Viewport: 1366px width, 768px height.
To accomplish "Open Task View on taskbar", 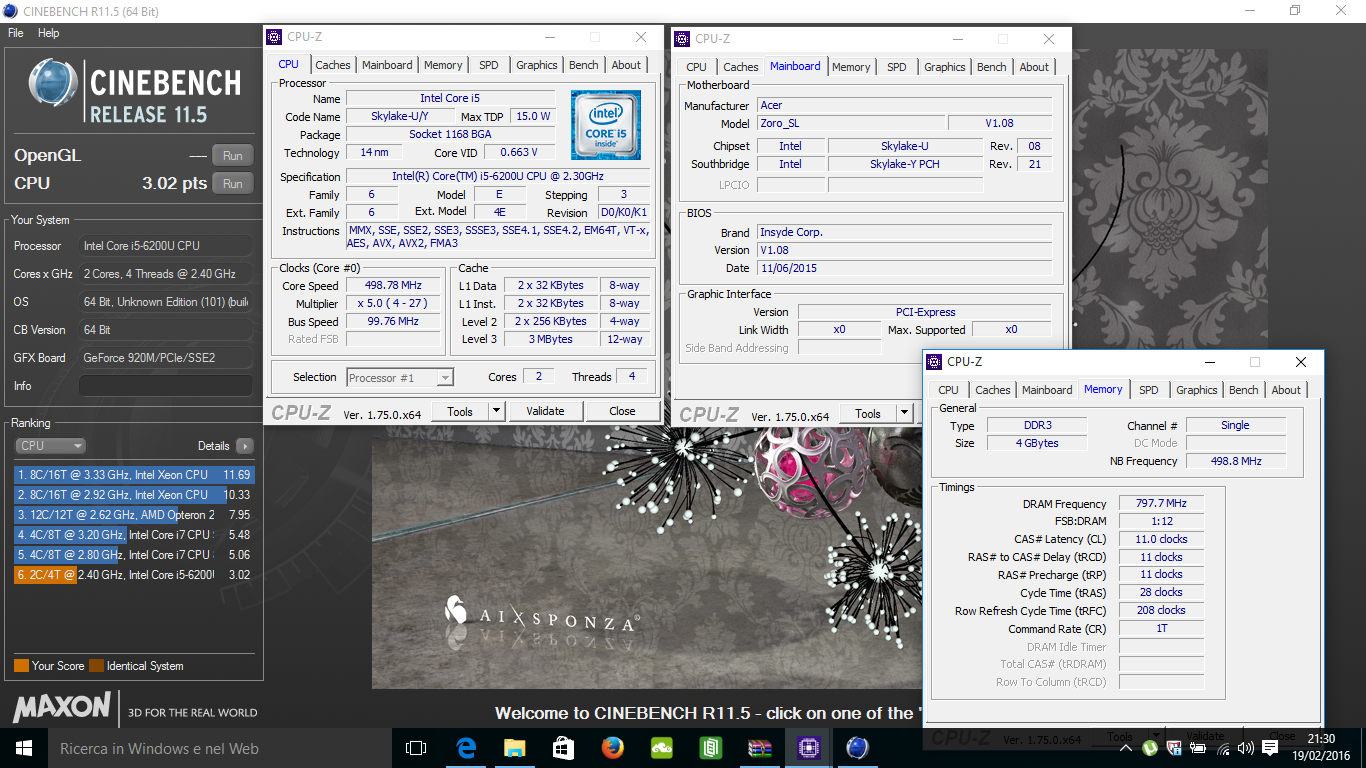I will 416,748.
